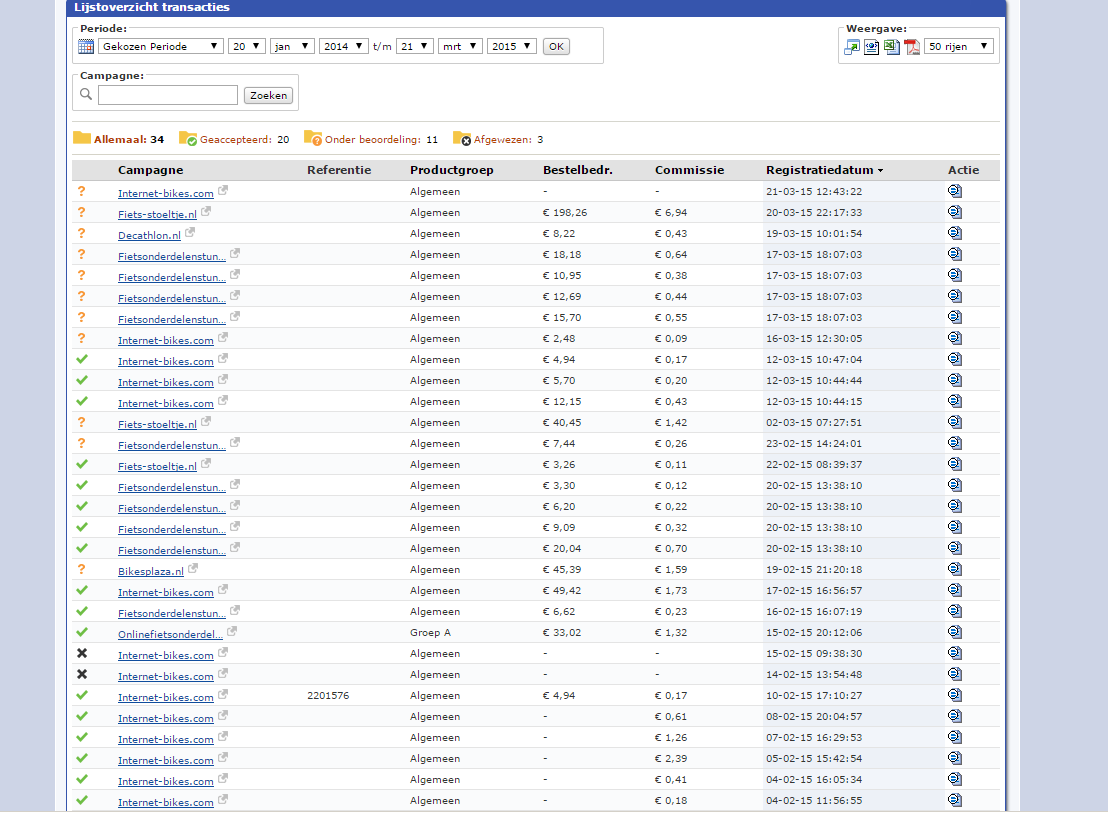Viewport: 1108px width, 813px height.
Task: Sort by Referentie column header
Action: (x=338, y=170)
